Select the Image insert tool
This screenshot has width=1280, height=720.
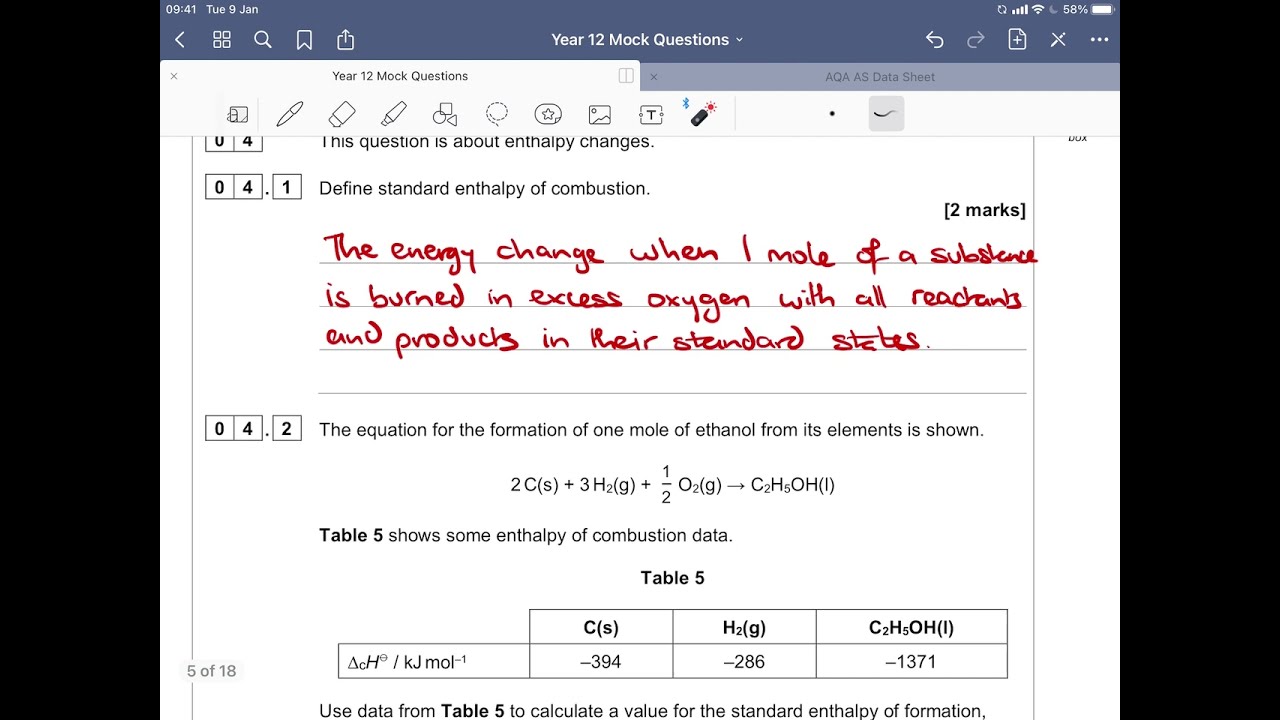click(600, 114)
